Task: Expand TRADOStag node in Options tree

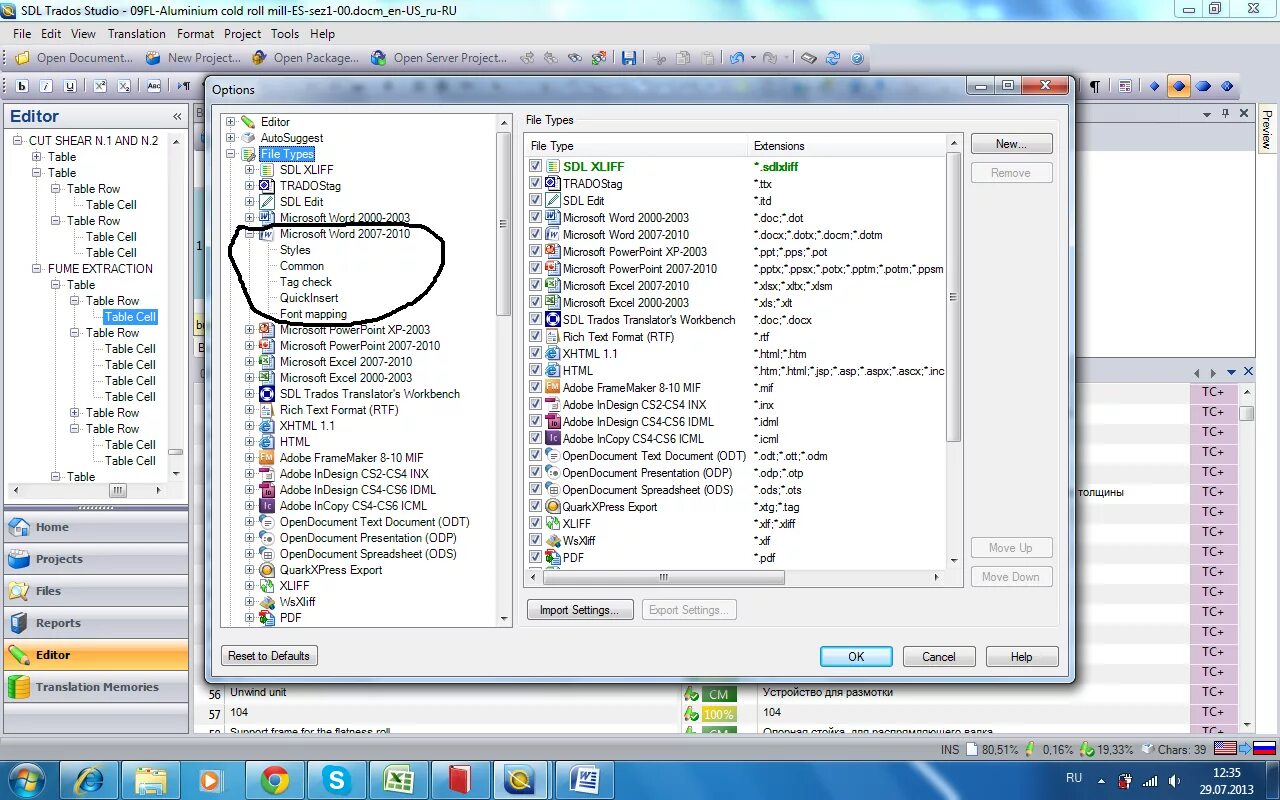Action: point(250,186)
